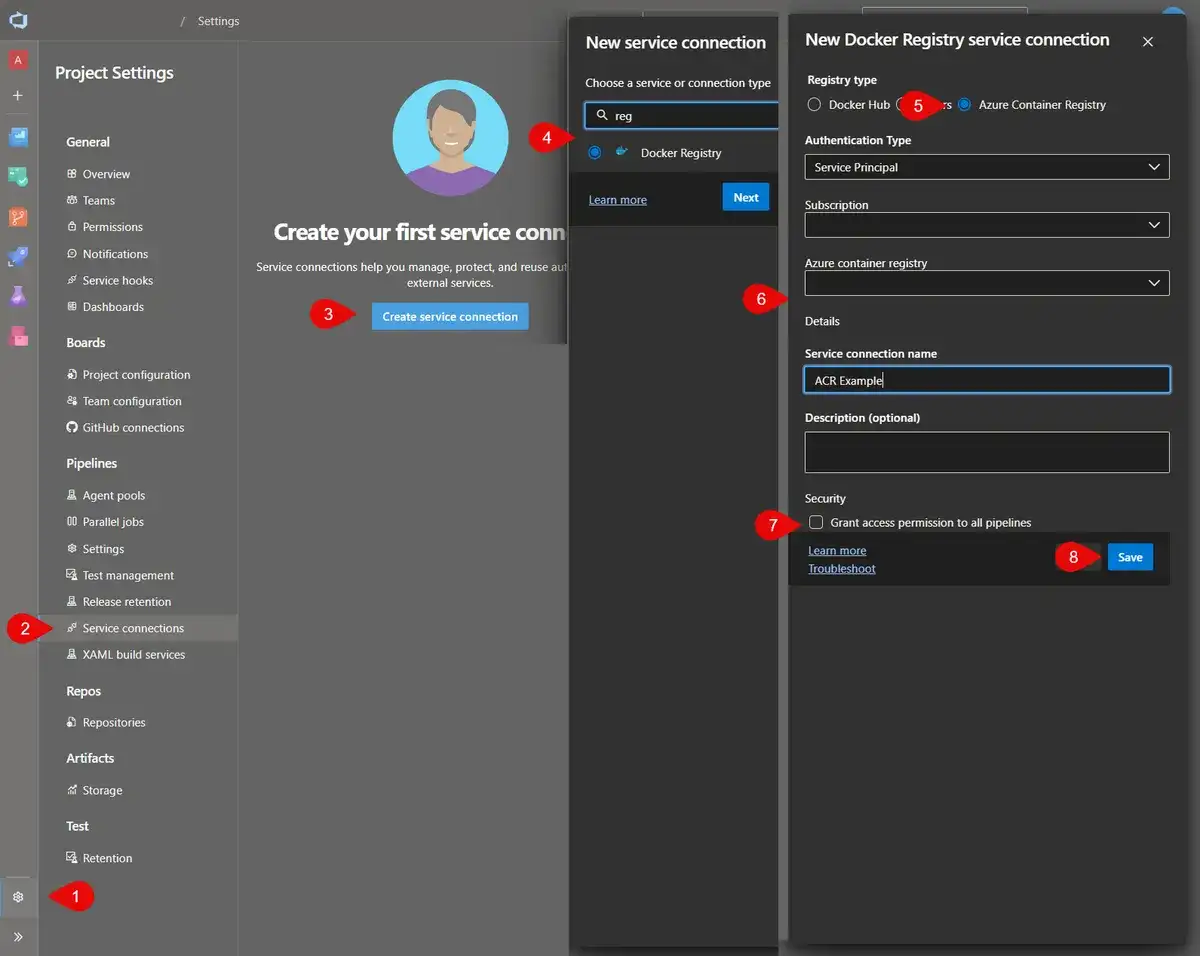Screen dimensions: 1200x956
Task: Select the Overview icon in the left rail
Action: (x=18, y=137)
